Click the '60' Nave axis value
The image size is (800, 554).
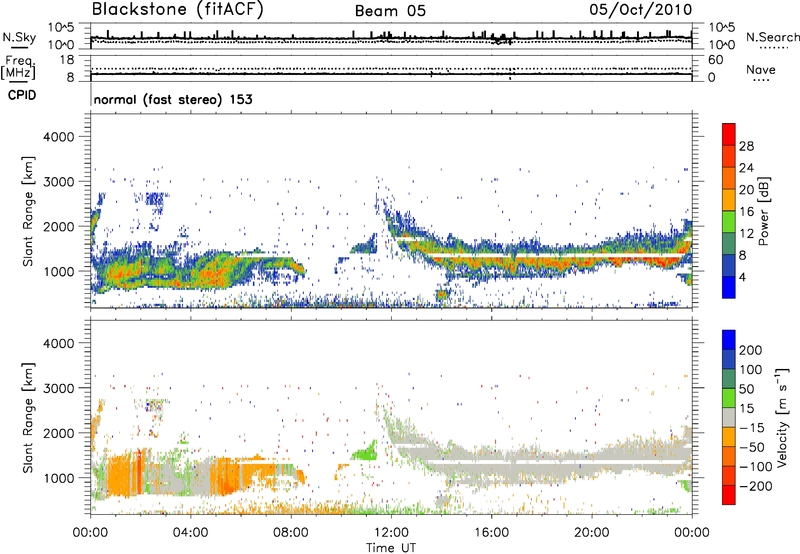coord(715,60)
